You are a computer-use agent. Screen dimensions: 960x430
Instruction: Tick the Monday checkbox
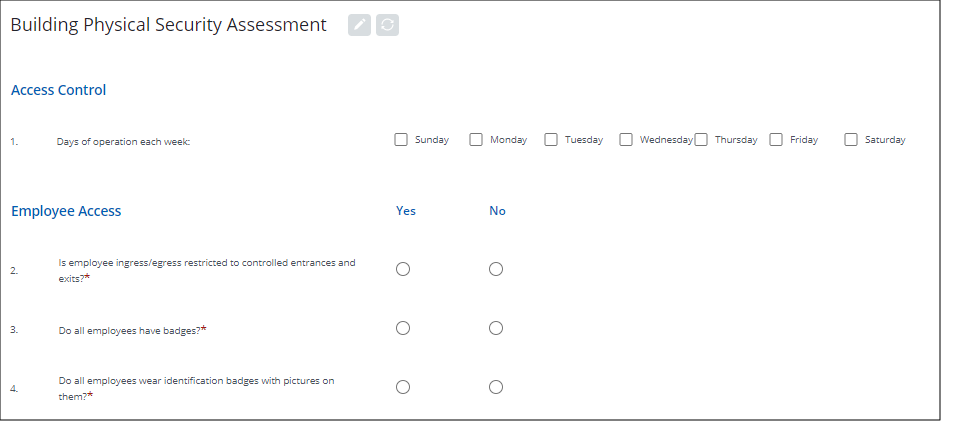pos(476,140)
